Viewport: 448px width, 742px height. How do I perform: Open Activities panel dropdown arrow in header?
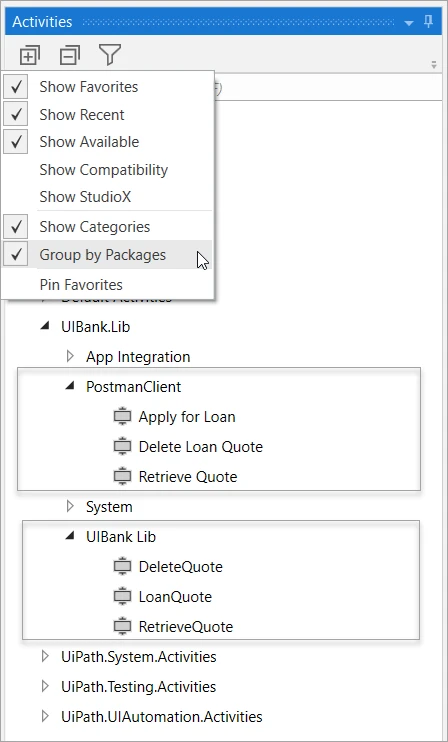tap(409, 23)
